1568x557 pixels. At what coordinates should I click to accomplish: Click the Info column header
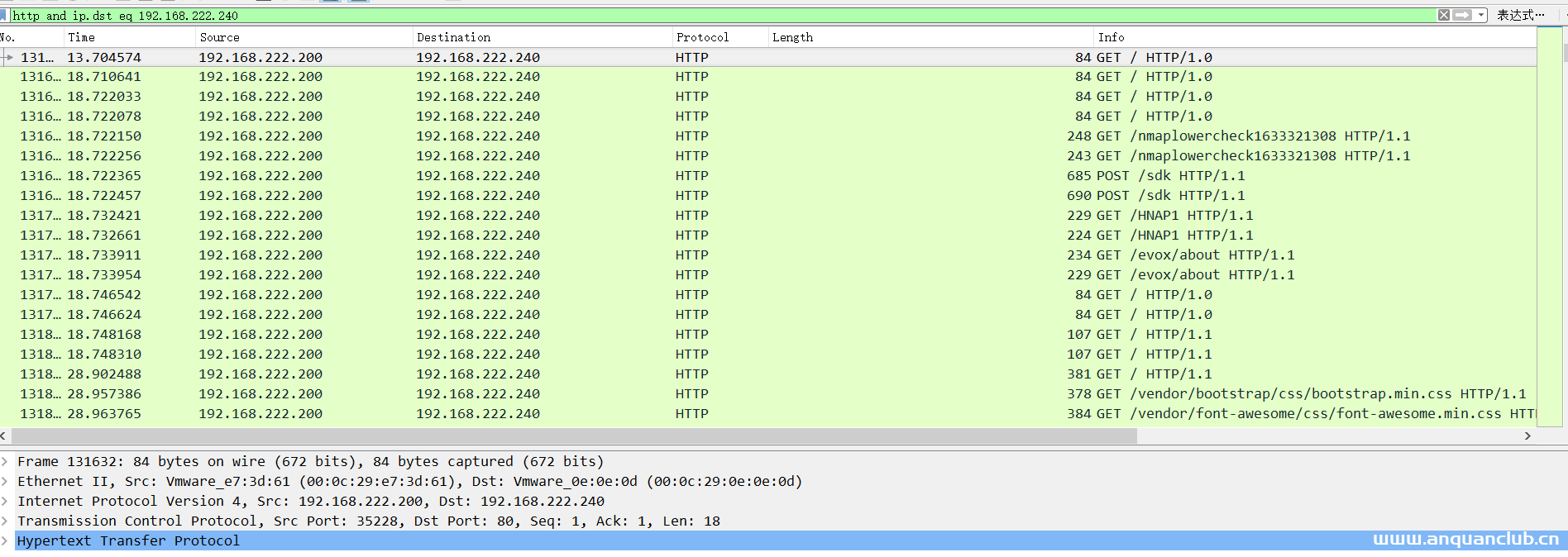[x=1111, y=37]
